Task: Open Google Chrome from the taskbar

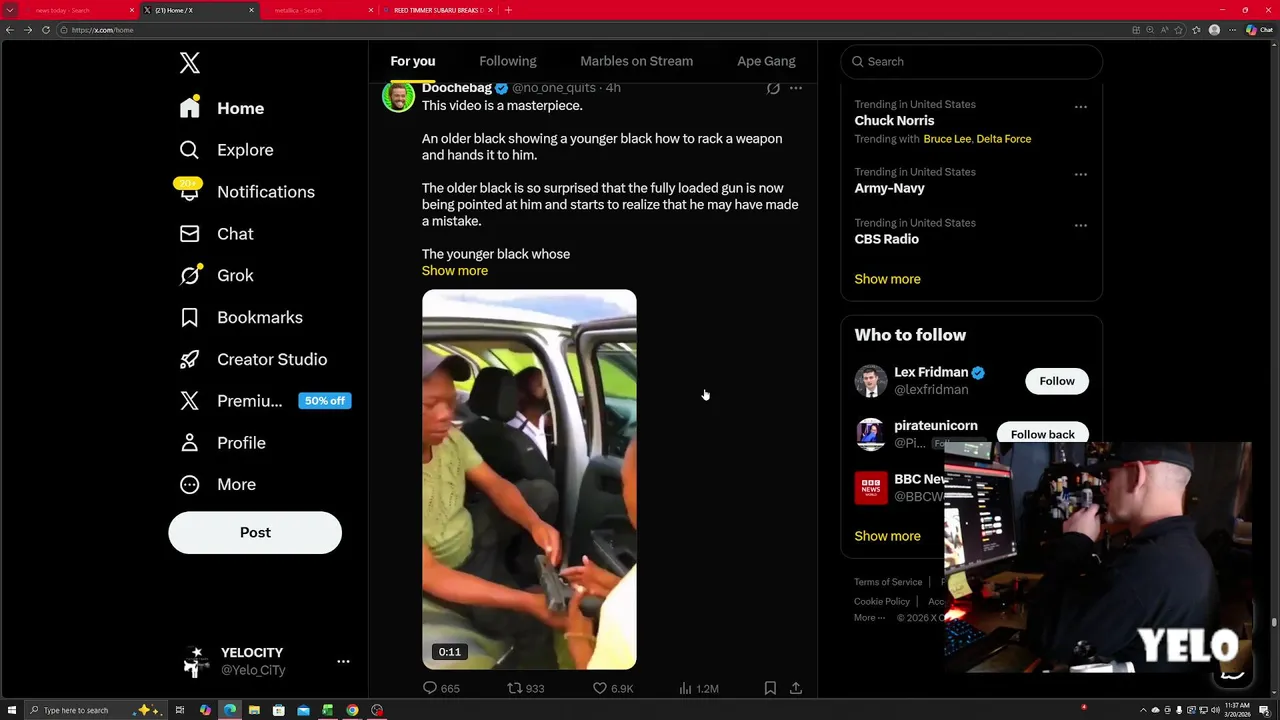Action: pyautogui.click(x=352, y=710)
